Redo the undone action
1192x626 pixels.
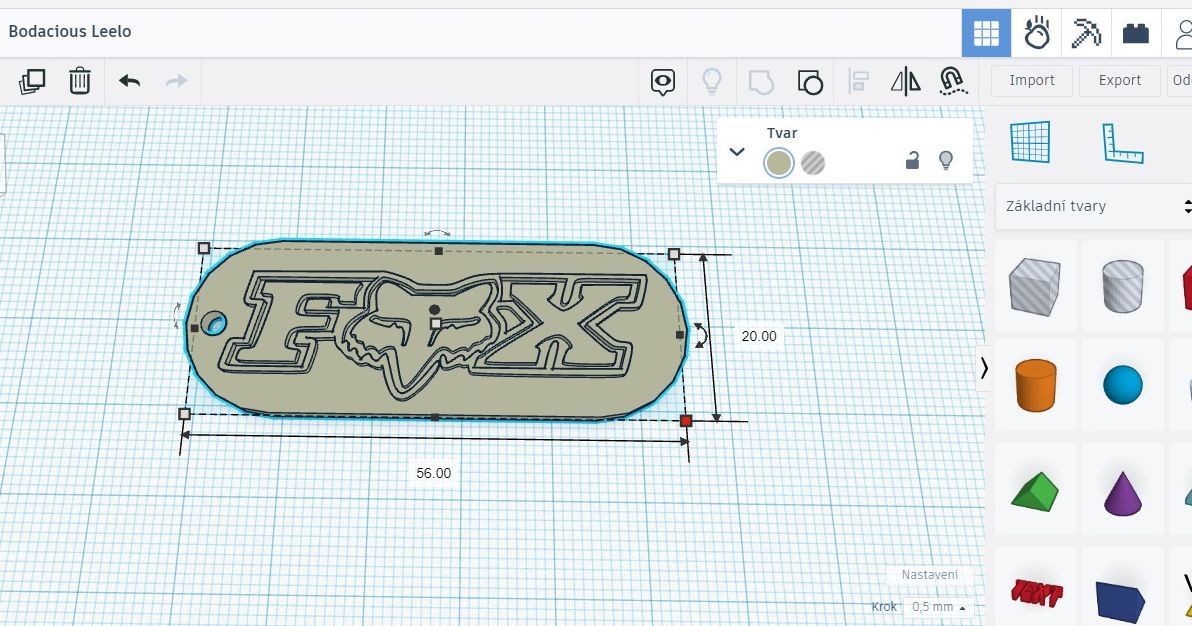click(176, 81)
